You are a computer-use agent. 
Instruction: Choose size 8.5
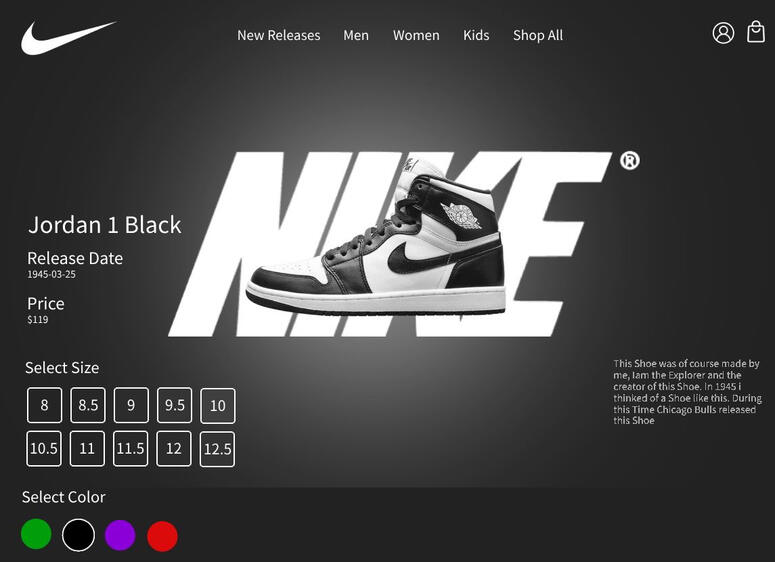click(88, 405)
